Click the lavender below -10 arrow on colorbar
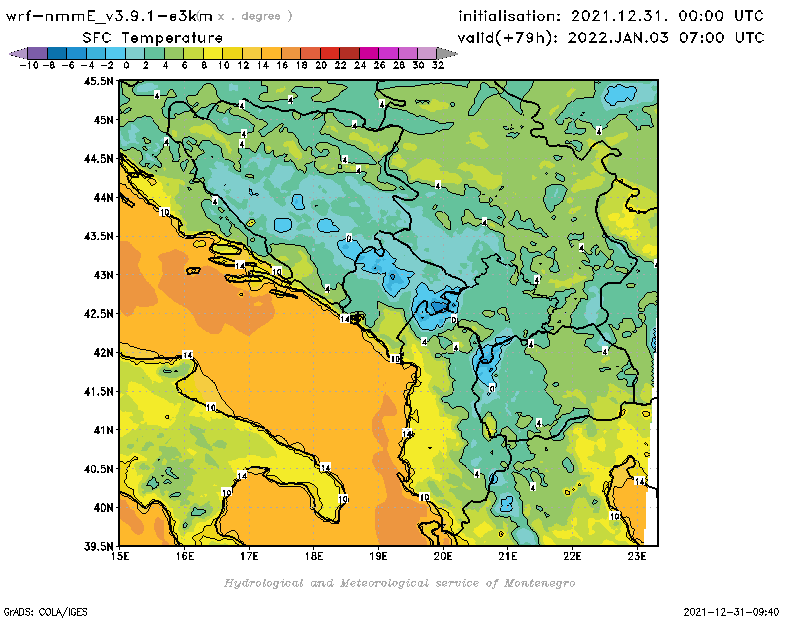Viewport: 800px width, 618px height. [x=18, y=53]
